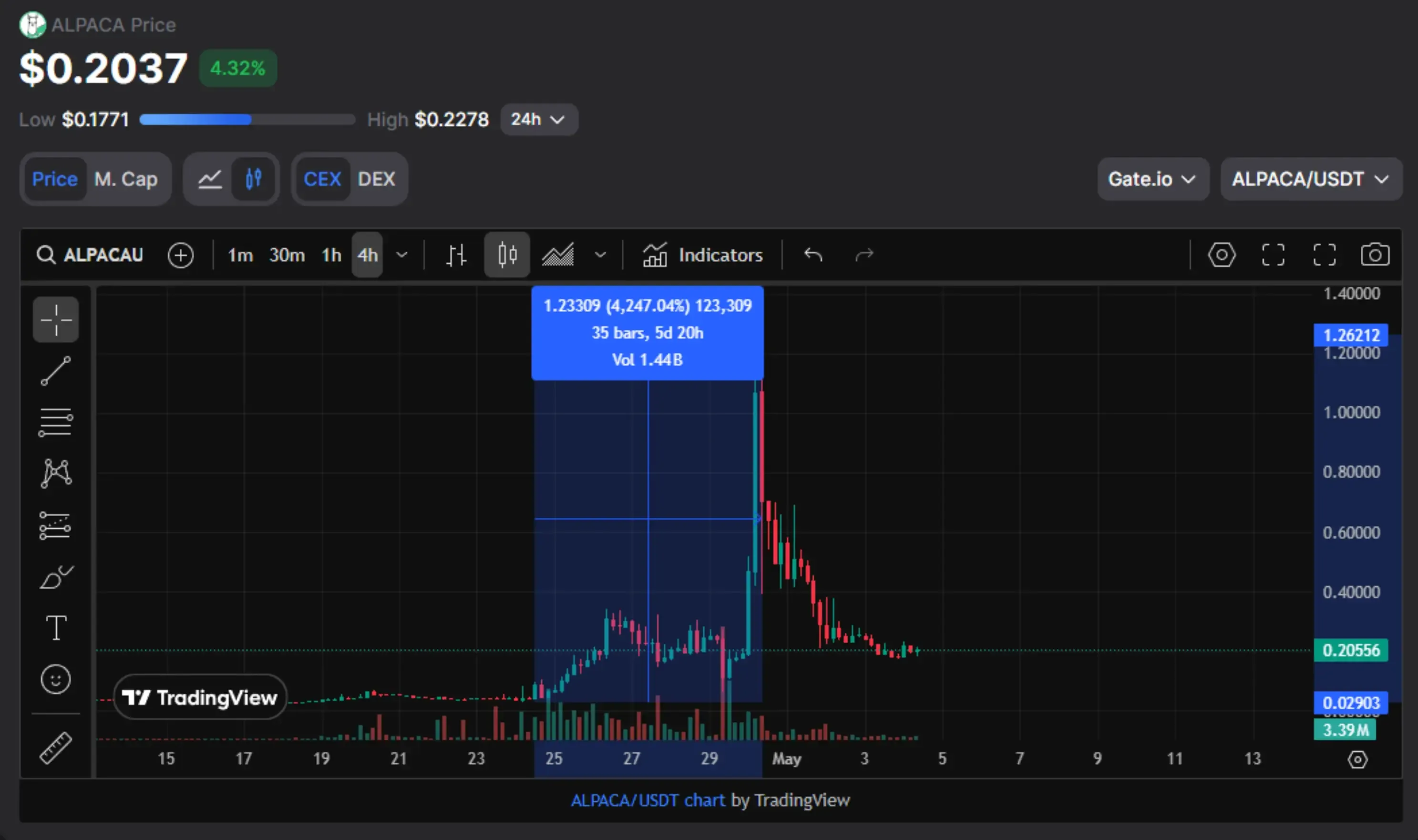Viewport: 1418px width, 840px height.
Task: Select the measure ruler tool
Action: (x=55, y=746)
